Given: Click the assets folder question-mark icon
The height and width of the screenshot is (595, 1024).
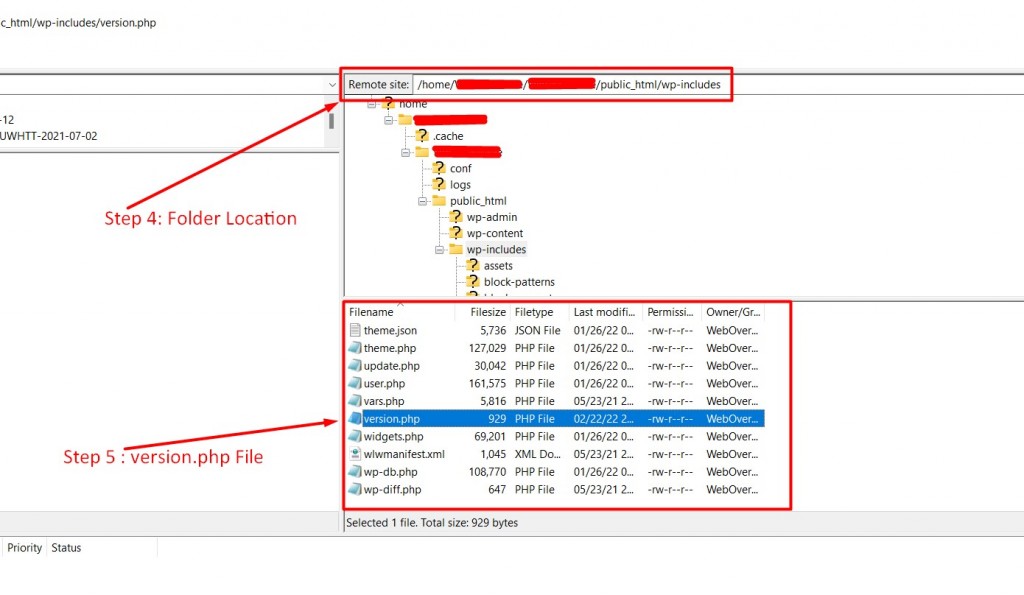Looking at the screenshot, I should (473, 266).
